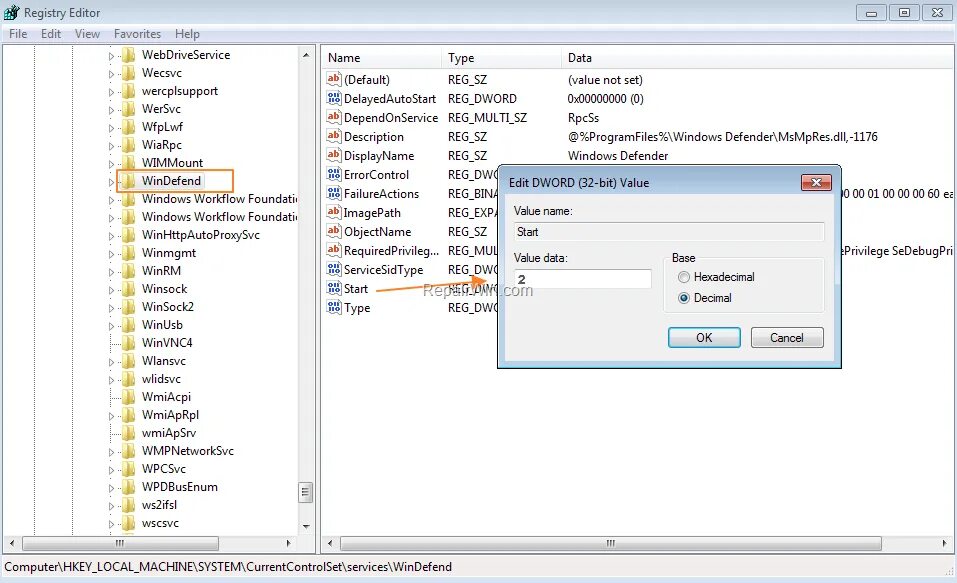Open the Favorites menu

(137, 34)
